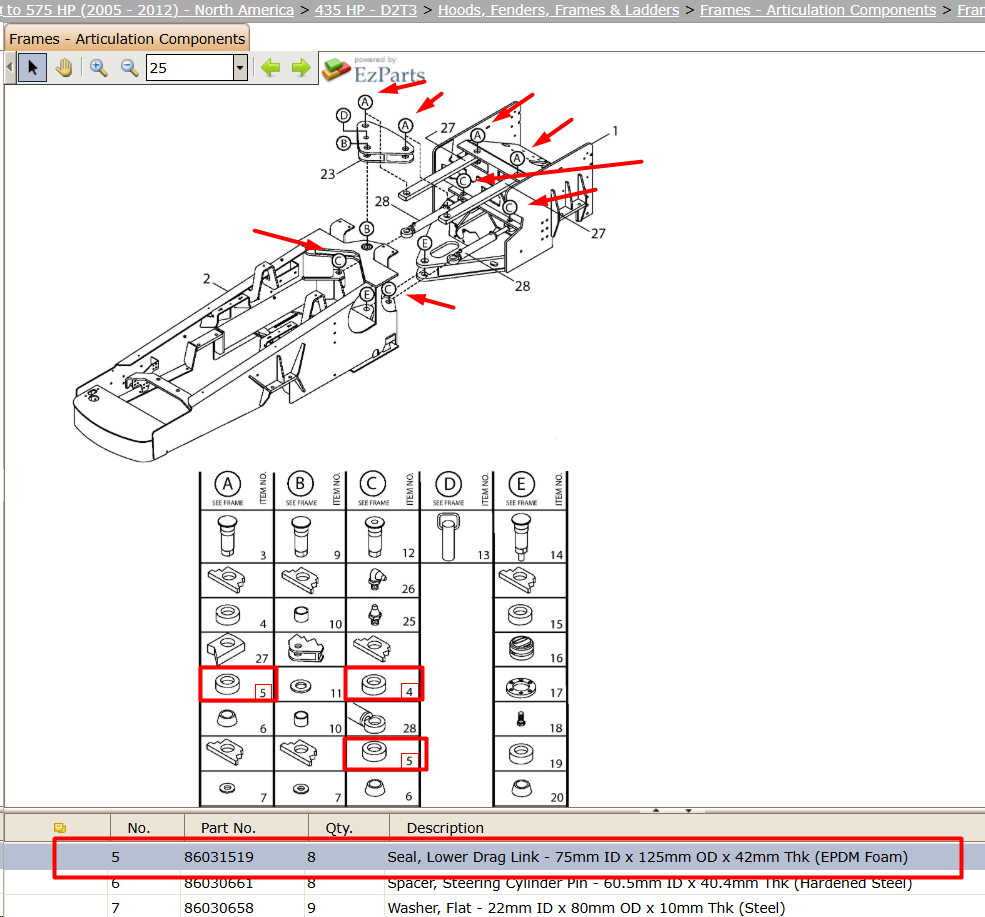
Task: Click item 12 pin in column C
Action: [x=374, y=536]
